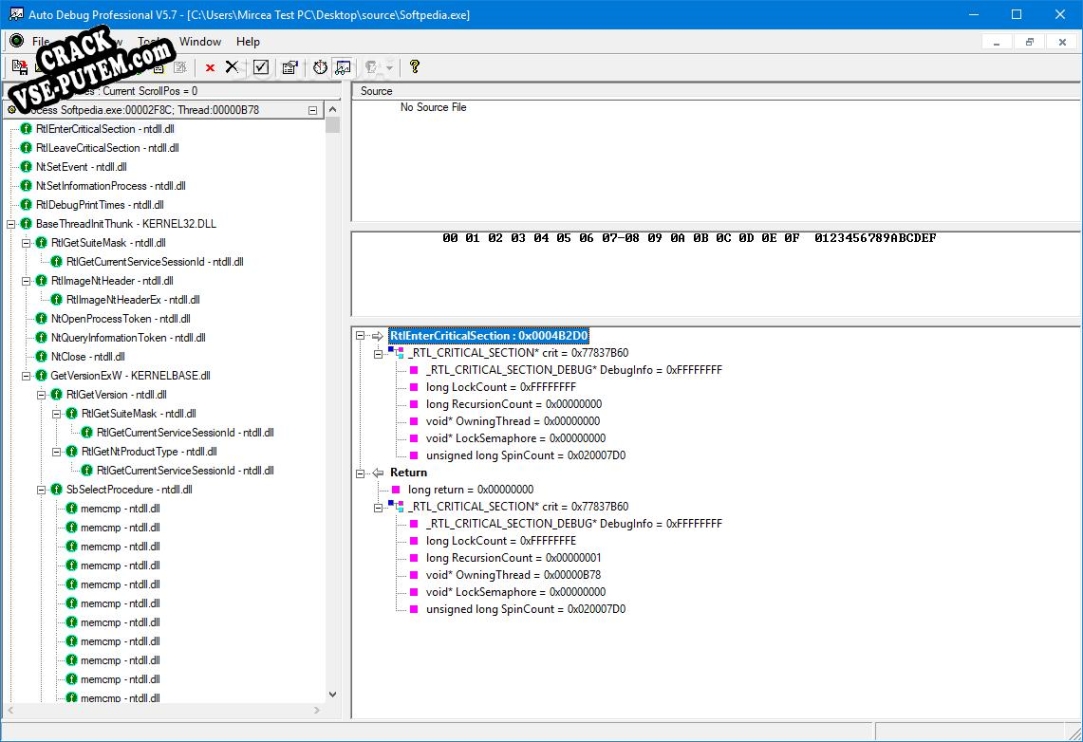Image resolution: width=1083 pixels, height=742 pixels.
Task: Collapse the Return node in parameters
Action: 360,473
